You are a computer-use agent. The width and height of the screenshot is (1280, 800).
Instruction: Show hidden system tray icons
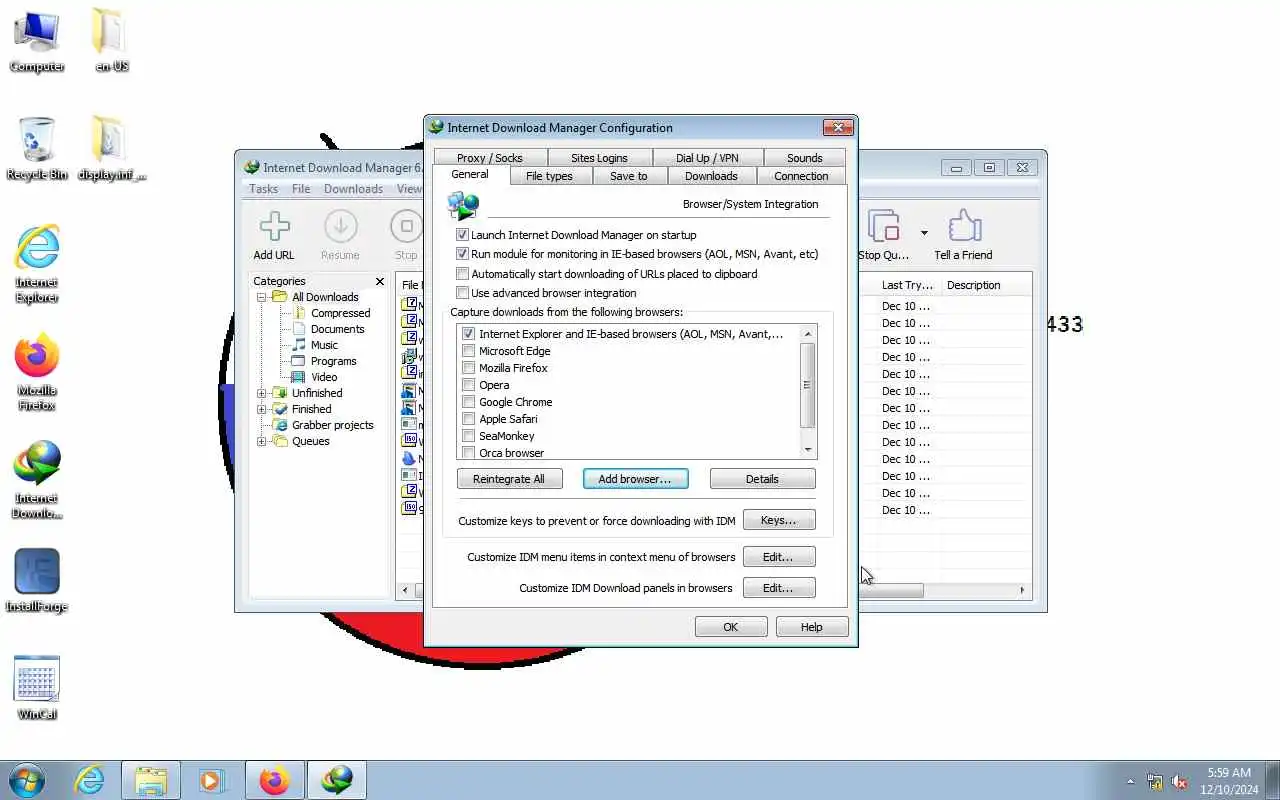(1131, 782)
